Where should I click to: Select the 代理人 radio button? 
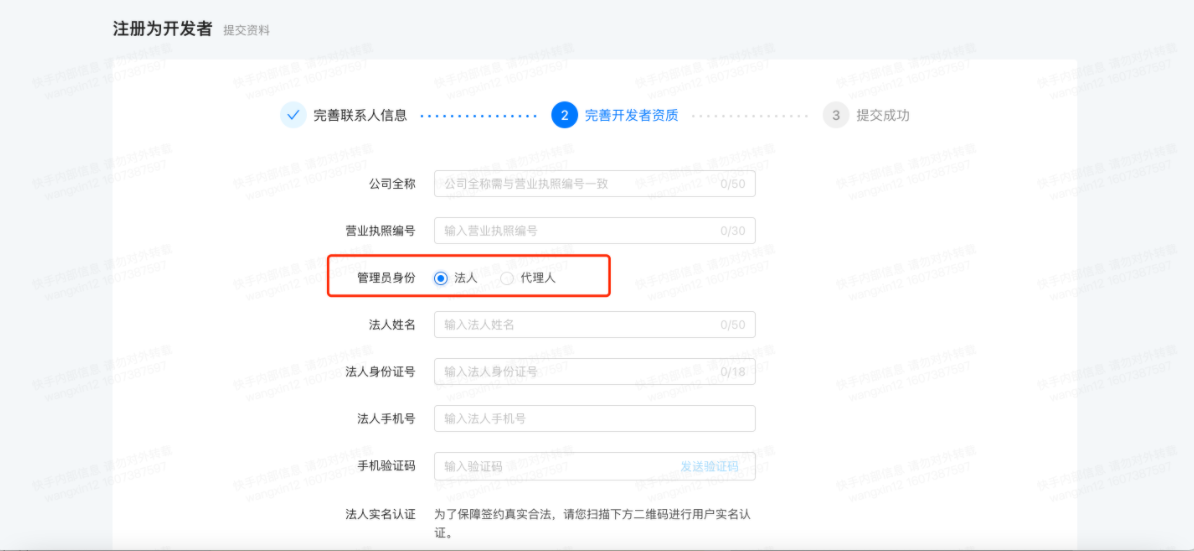click(x=507, y=279)
